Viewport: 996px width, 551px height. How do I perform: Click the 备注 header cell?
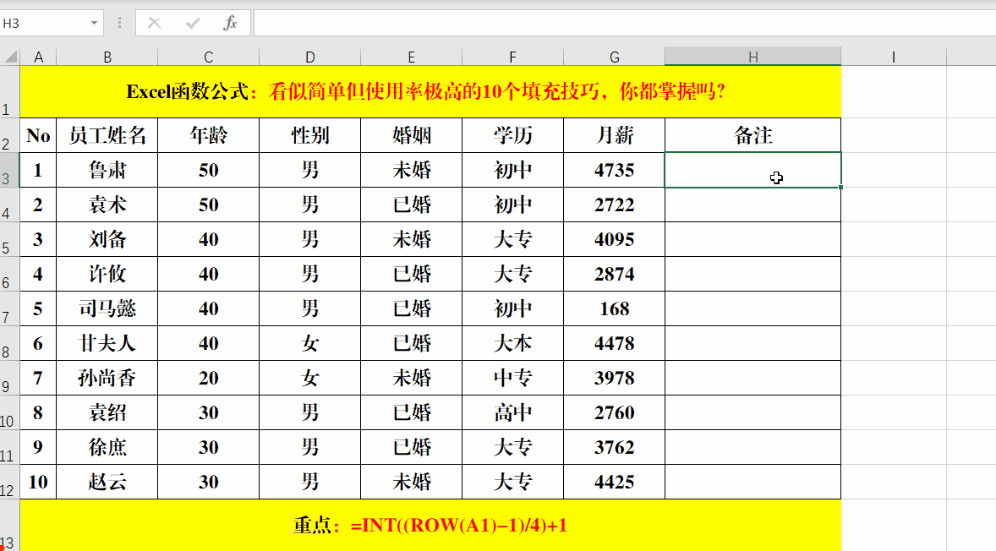(753, 135)
